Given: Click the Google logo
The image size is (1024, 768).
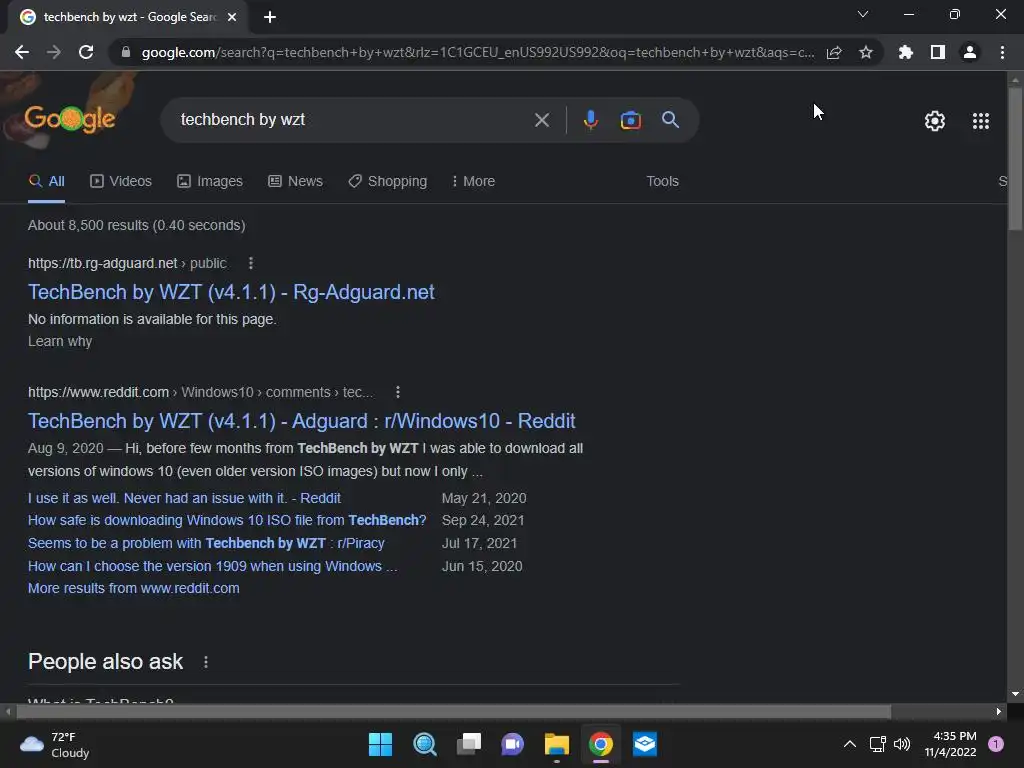Looking at the screenshot, I should tap(70, 119).
